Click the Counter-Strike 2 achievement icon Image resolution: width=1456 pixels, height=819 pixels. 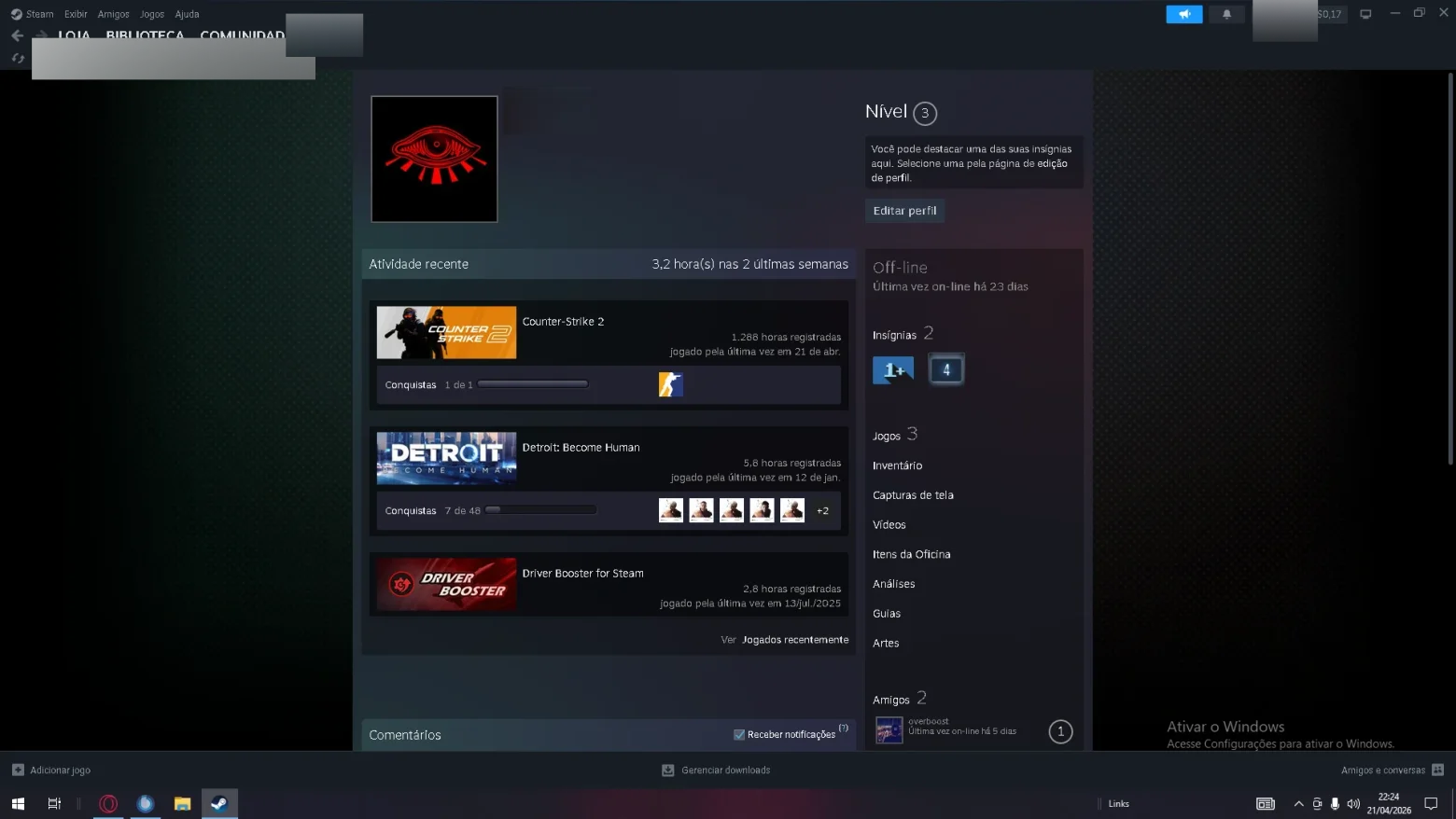(671, 384)
